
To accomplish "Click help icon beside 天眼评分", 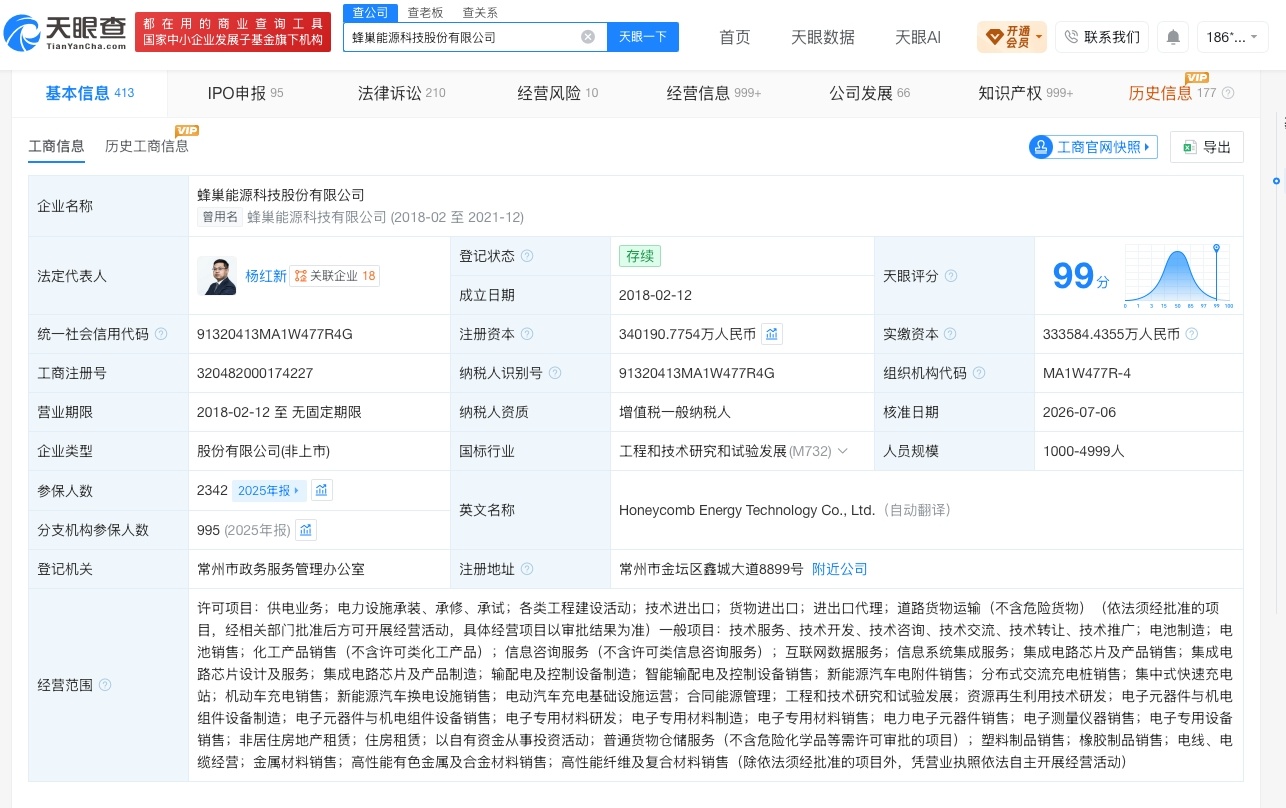I will (951, 276).
